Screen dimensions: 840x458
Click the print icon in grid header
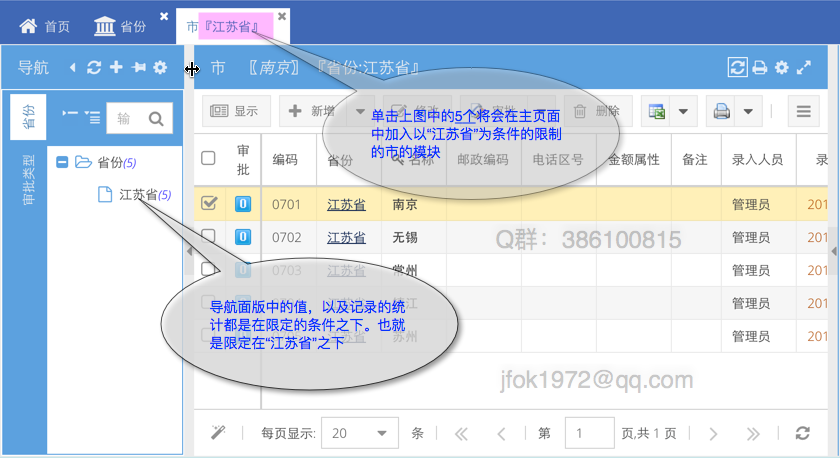click(760, 68)
